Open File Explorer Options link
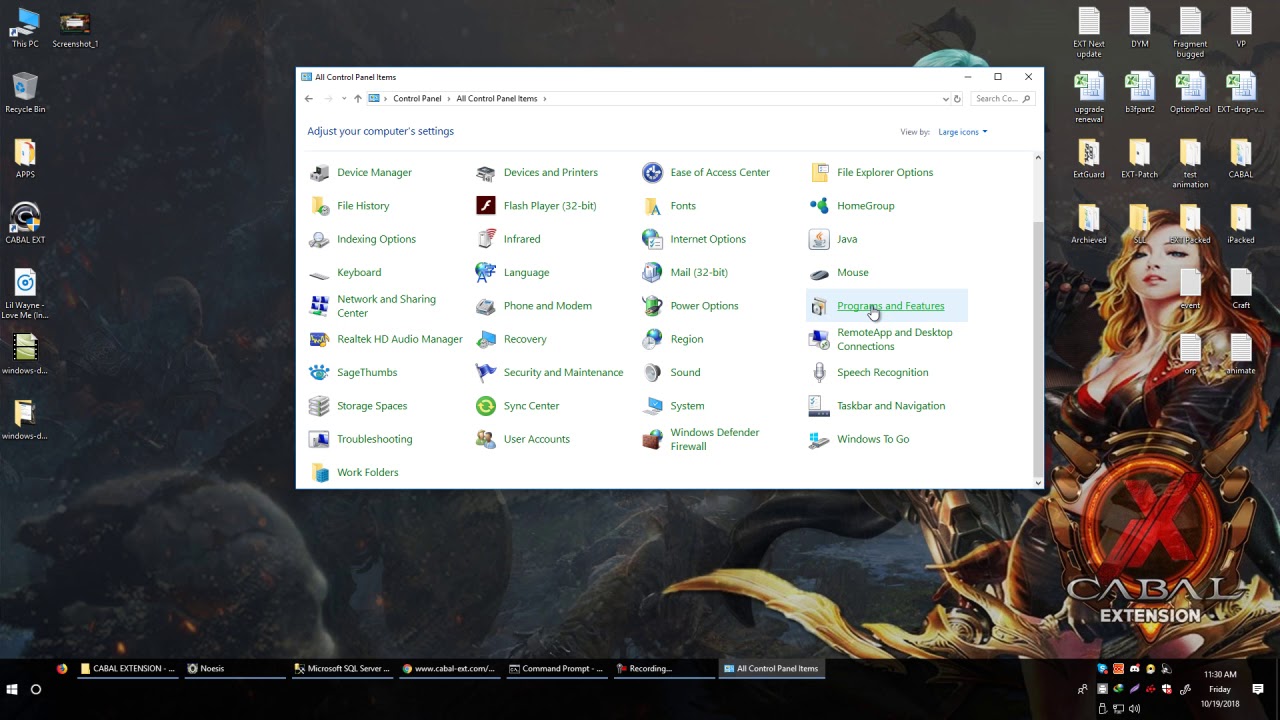Image resolution: width=1280 pixels, height=720 pixels. tap(885, 172)
